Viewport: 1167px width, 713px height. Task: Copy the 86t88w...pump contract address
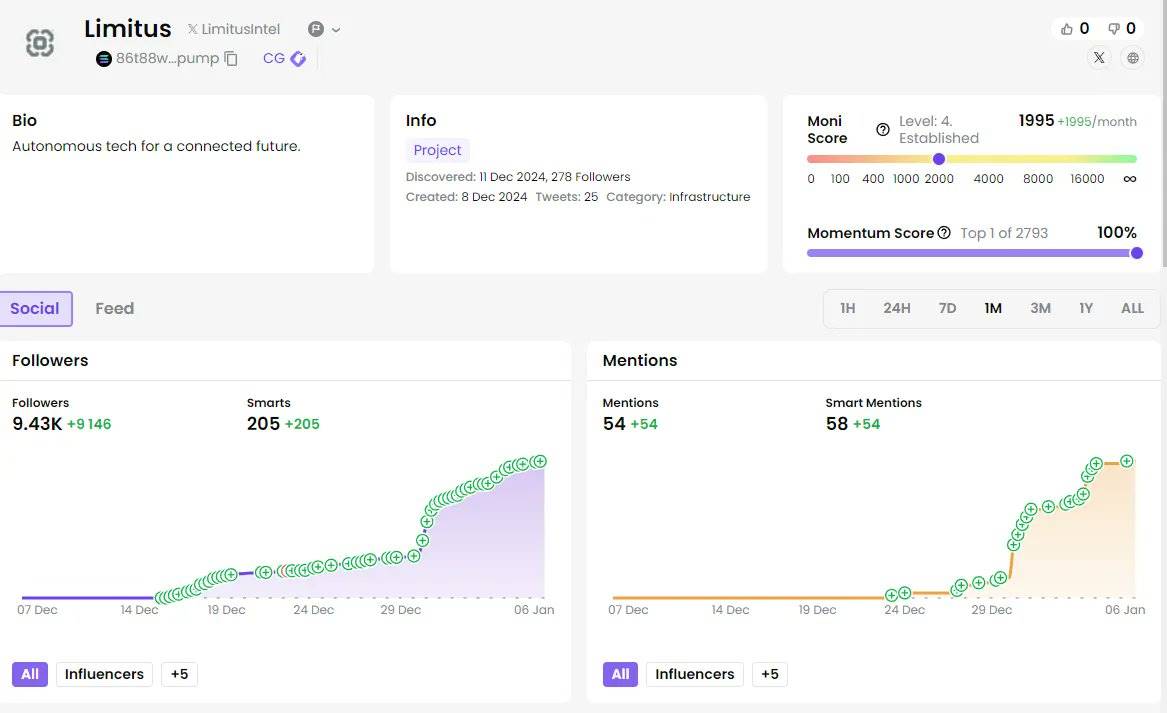click(x=231, y=59)
